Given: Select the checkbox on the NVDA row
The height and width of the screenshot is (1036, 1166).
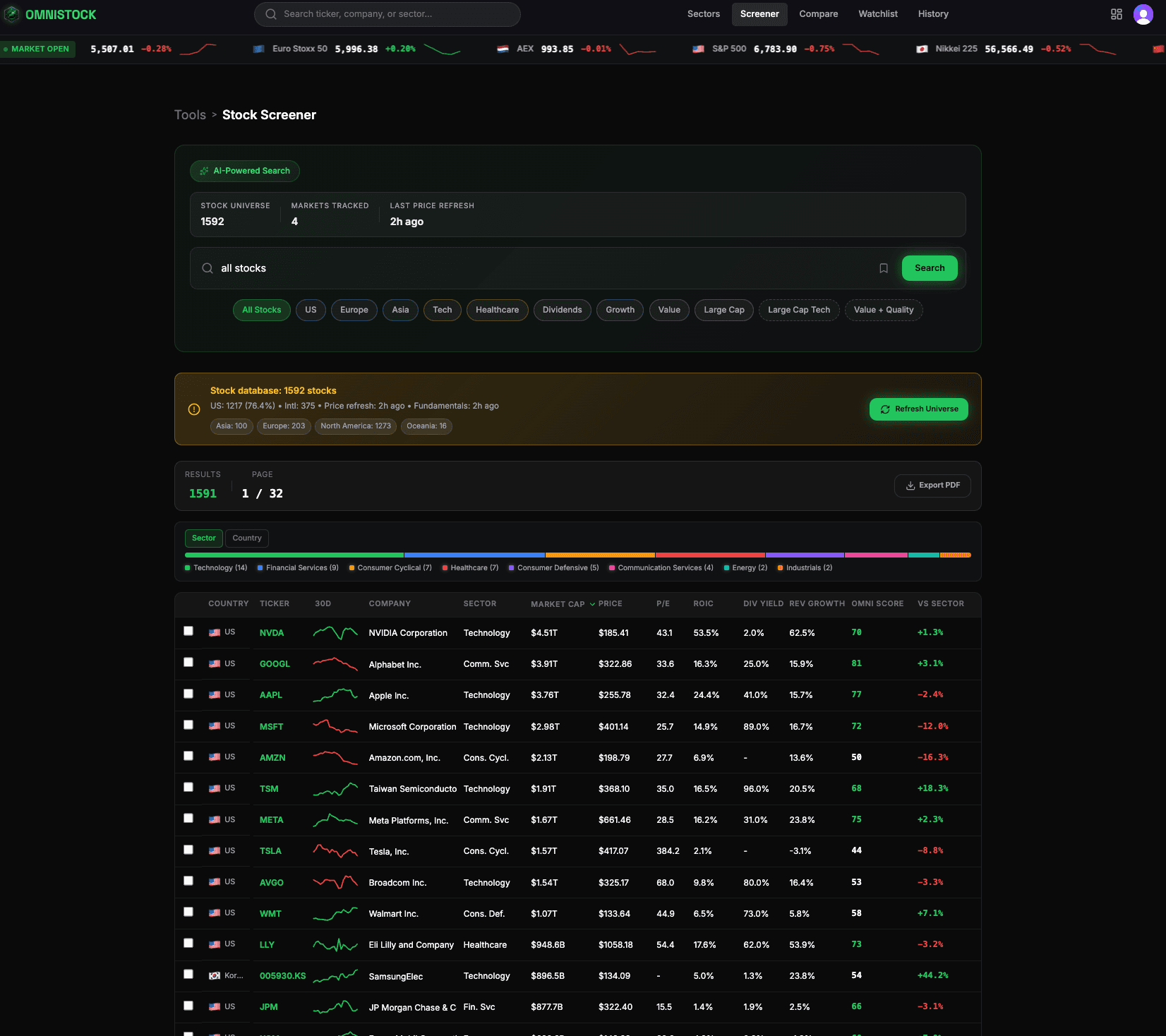Looking at the screenshot, I should [188, 632].
